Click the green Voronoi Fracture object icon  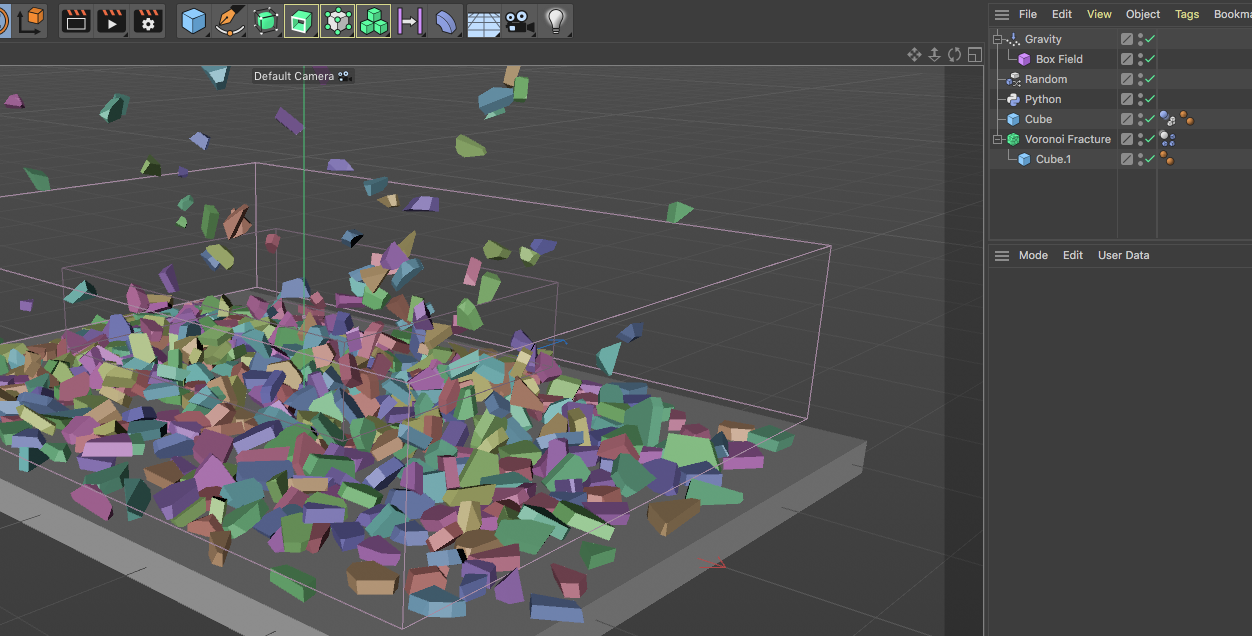pyautogui.click(x=1013, y=139)
